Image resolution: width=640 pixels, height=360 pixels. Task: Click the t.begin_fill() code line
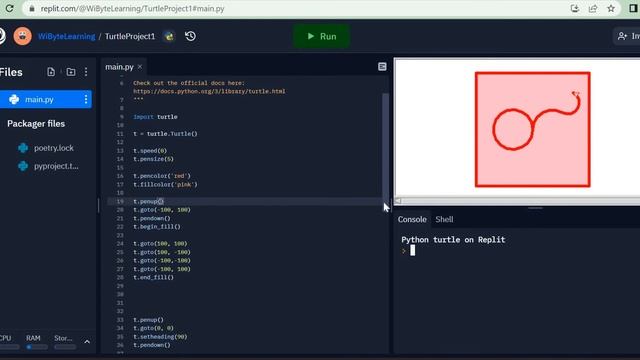click(157, 227)
